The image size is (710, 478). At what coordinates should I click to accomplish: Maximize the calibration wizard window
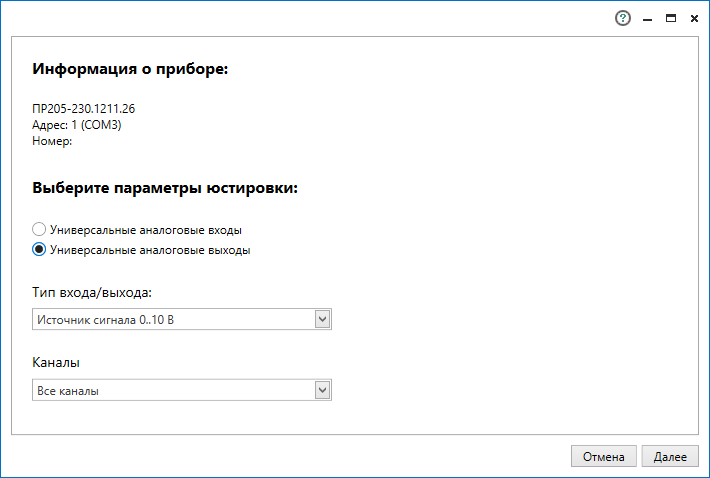[x=671, y=18]
